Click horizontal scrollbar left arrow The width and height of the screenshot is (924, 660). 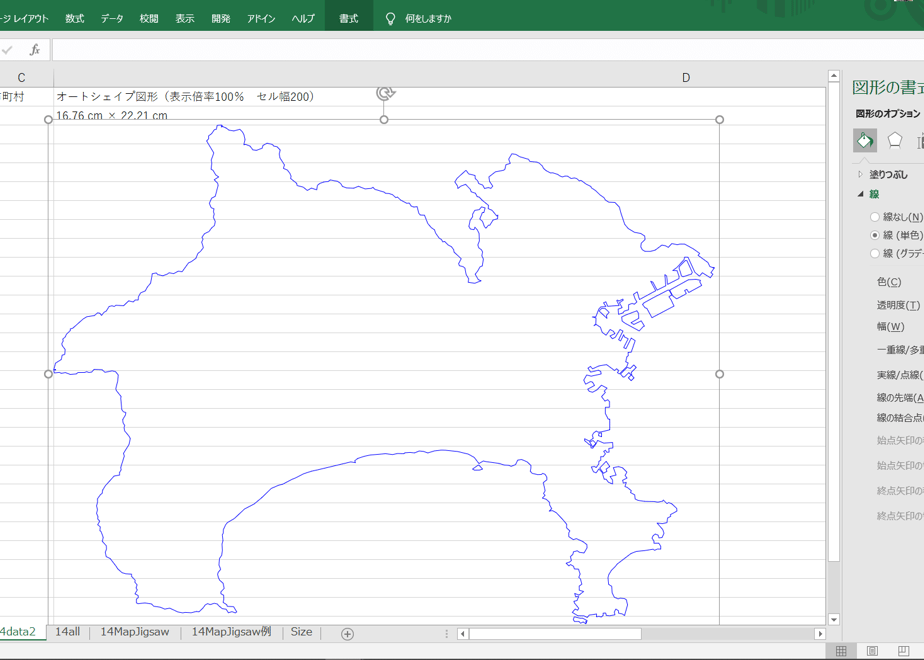point(463,634)
